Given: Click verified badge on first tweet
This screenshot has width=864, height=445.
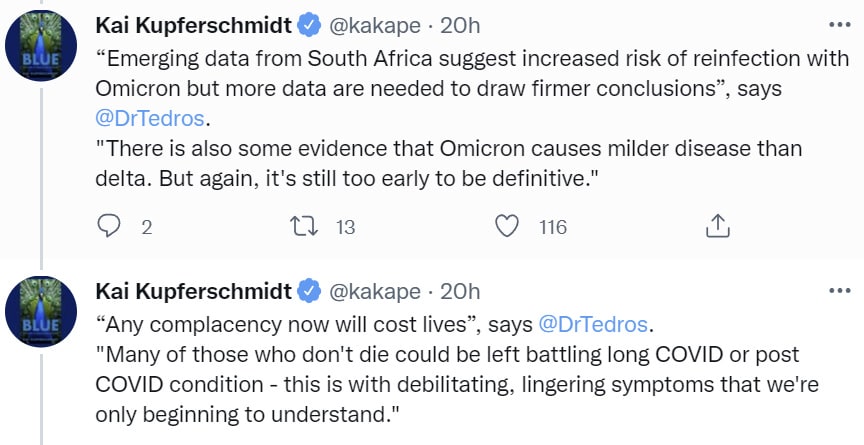Looking at the screenshot, I should pos(310,25).
